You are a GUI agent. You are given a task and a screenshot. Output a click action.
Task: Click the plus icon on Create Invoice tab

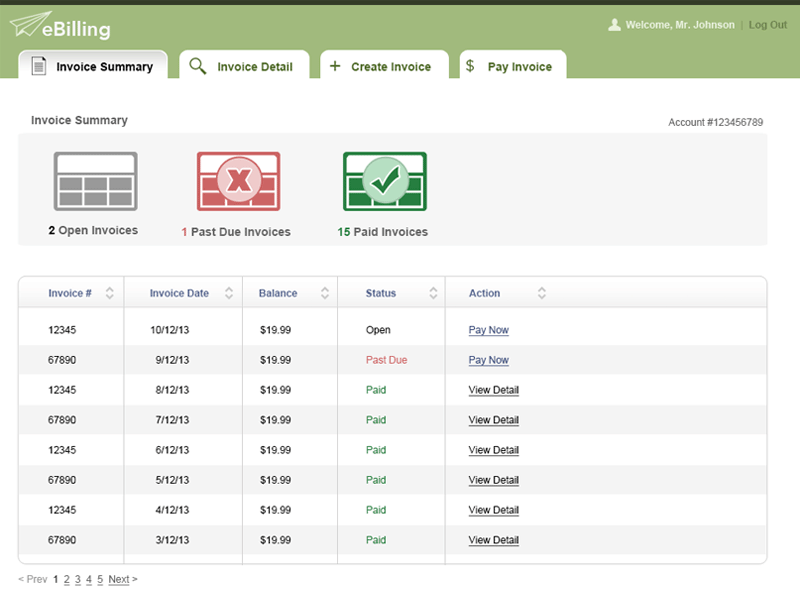pyautogui.click(x=334, y=64)
